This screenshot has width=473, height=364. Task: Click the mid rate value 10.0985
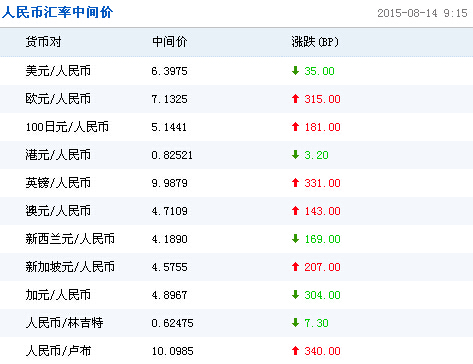[x=172, y=351]
